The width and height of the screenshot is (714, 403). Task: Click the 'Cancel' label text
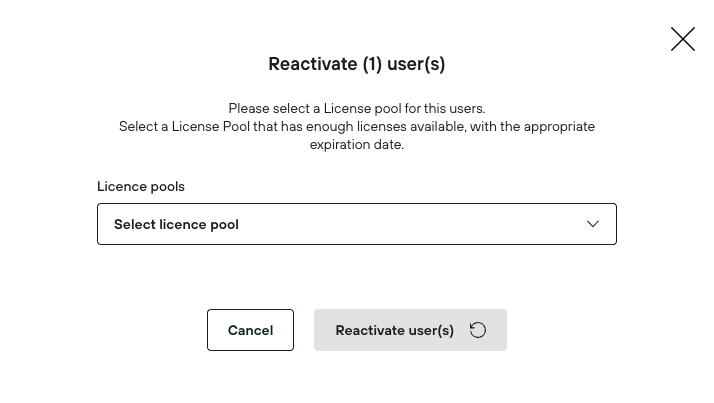tap(250, 330)
